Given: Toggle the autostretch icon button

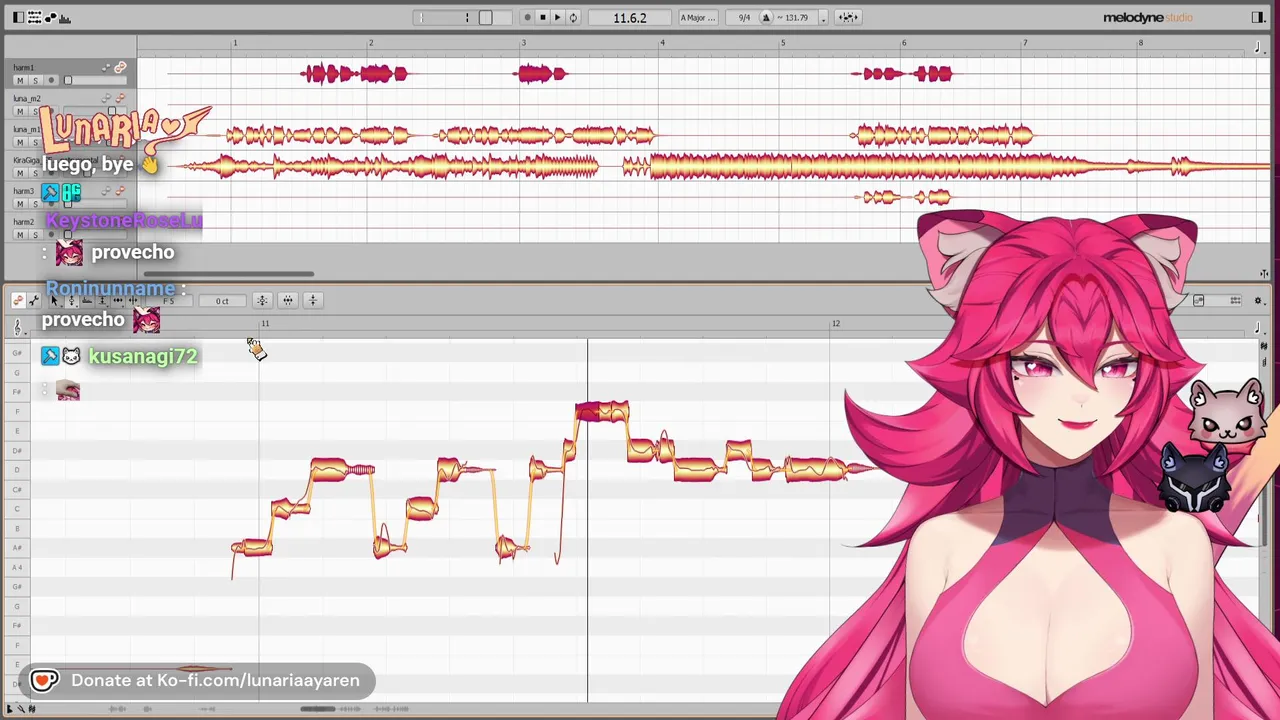Looking at the screenshot, I should pos(848,17).
